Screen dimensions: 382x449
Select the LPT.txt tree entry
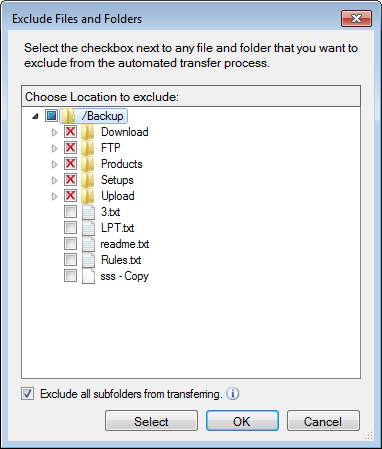point(117,228)
